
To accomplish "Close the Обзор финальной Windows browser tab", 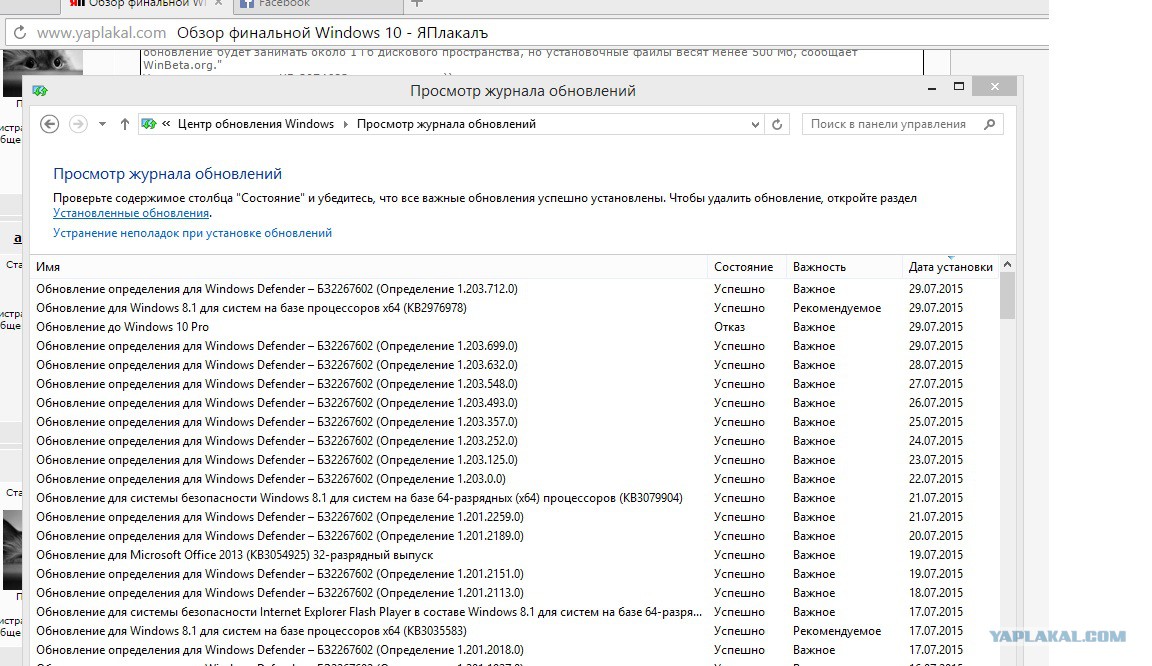I will coord(218,4).
